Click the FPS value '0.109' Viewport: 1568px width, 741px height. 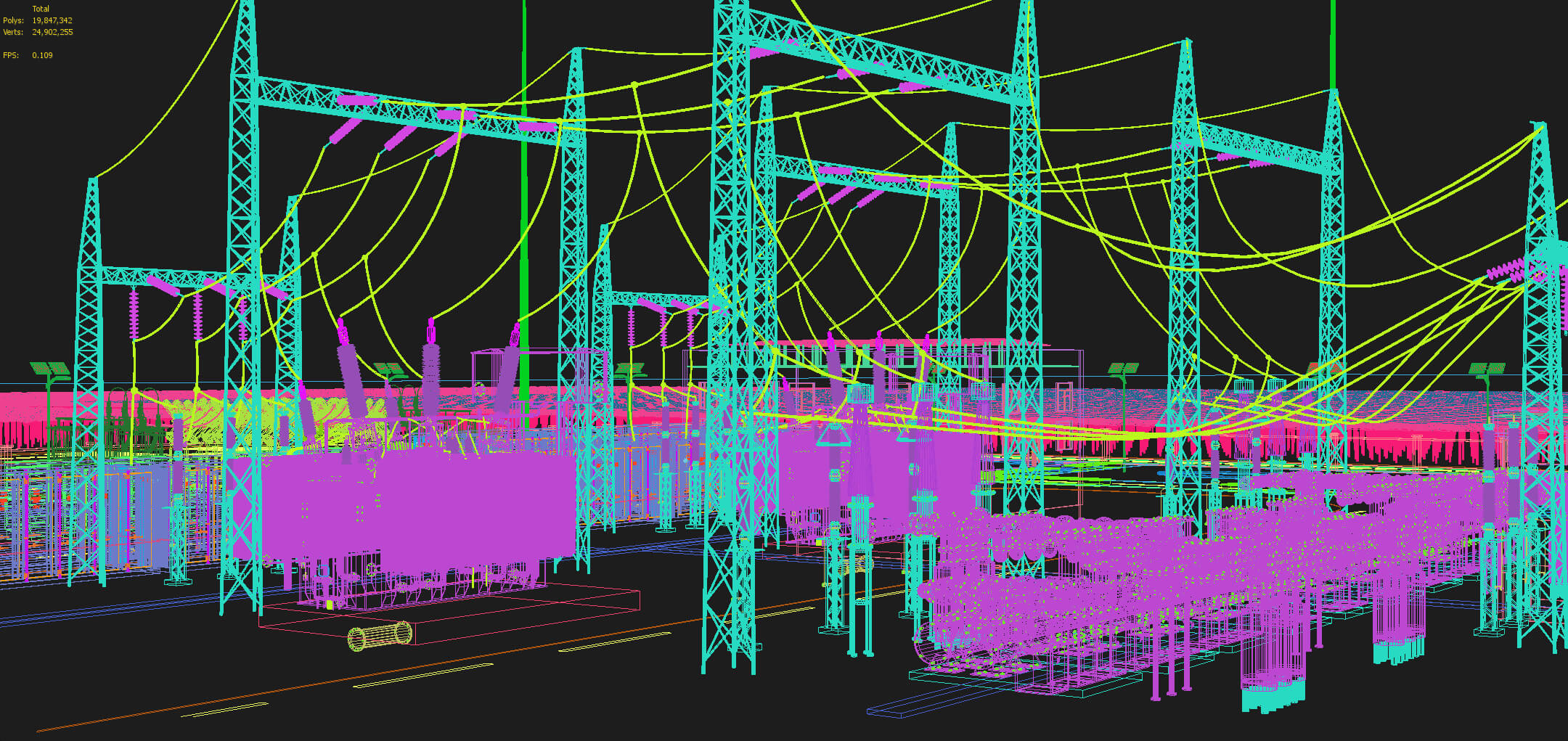(x=42, y=55)
